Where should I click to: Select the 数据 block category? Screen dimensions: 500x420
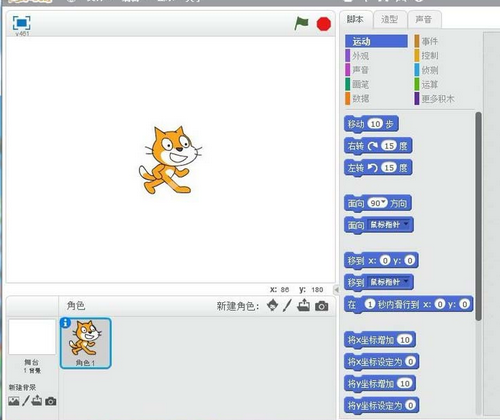361,99
